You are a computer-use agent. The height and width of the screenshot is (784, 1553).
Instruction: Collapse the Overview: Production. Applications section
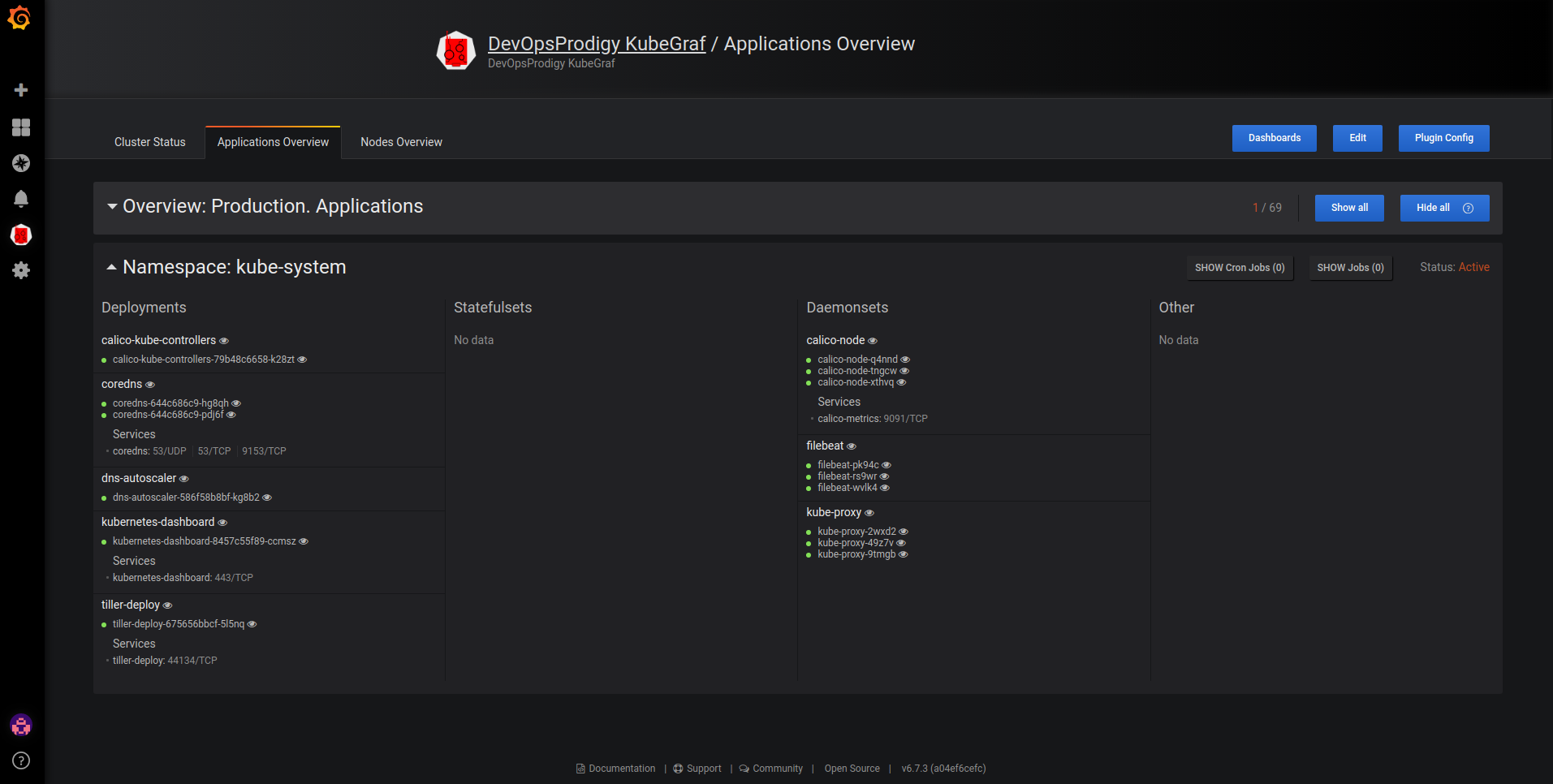click(112, 207)
